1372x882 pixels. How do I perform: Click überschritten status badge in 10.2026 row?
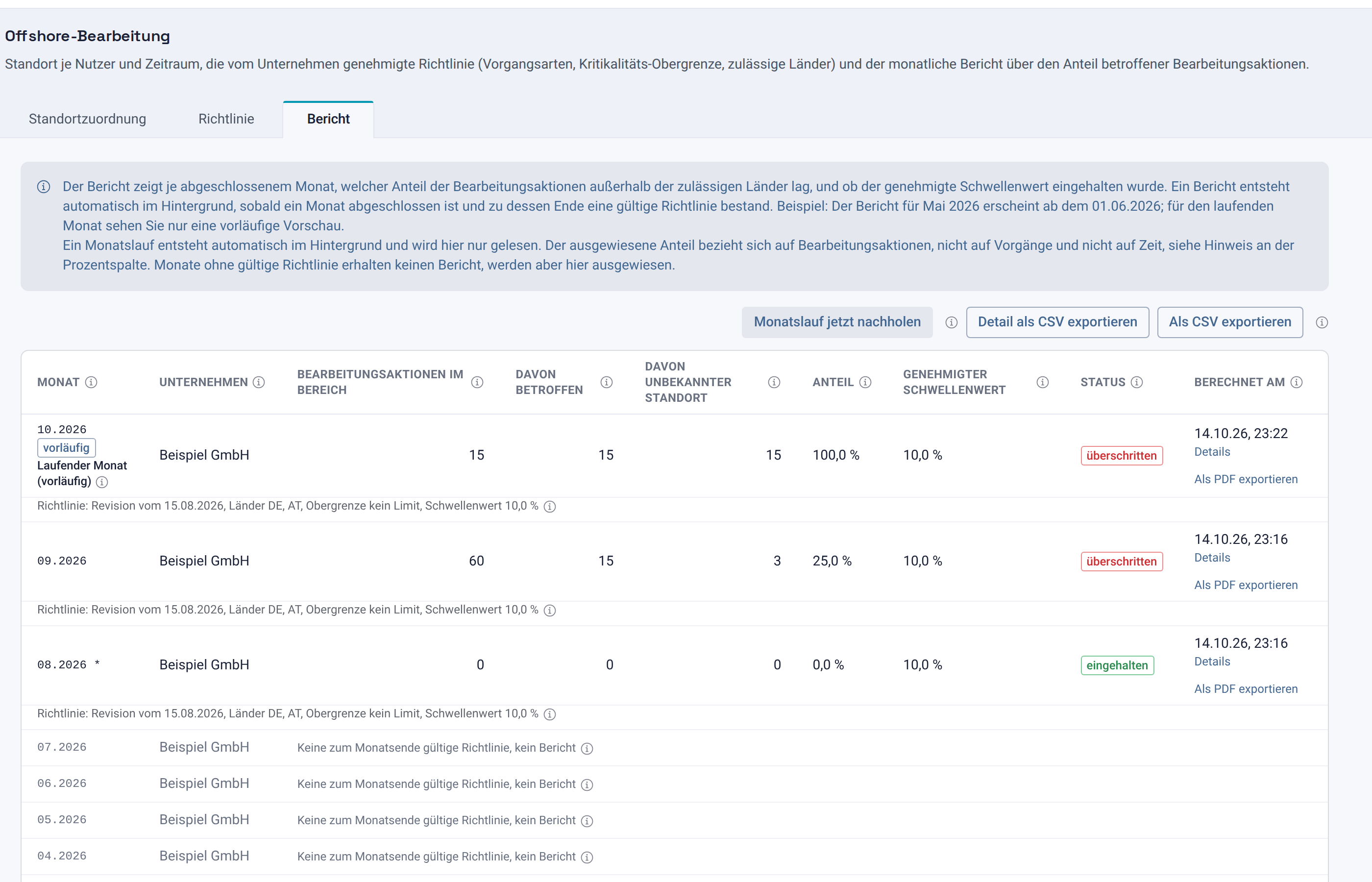(x=1121, y=456)
